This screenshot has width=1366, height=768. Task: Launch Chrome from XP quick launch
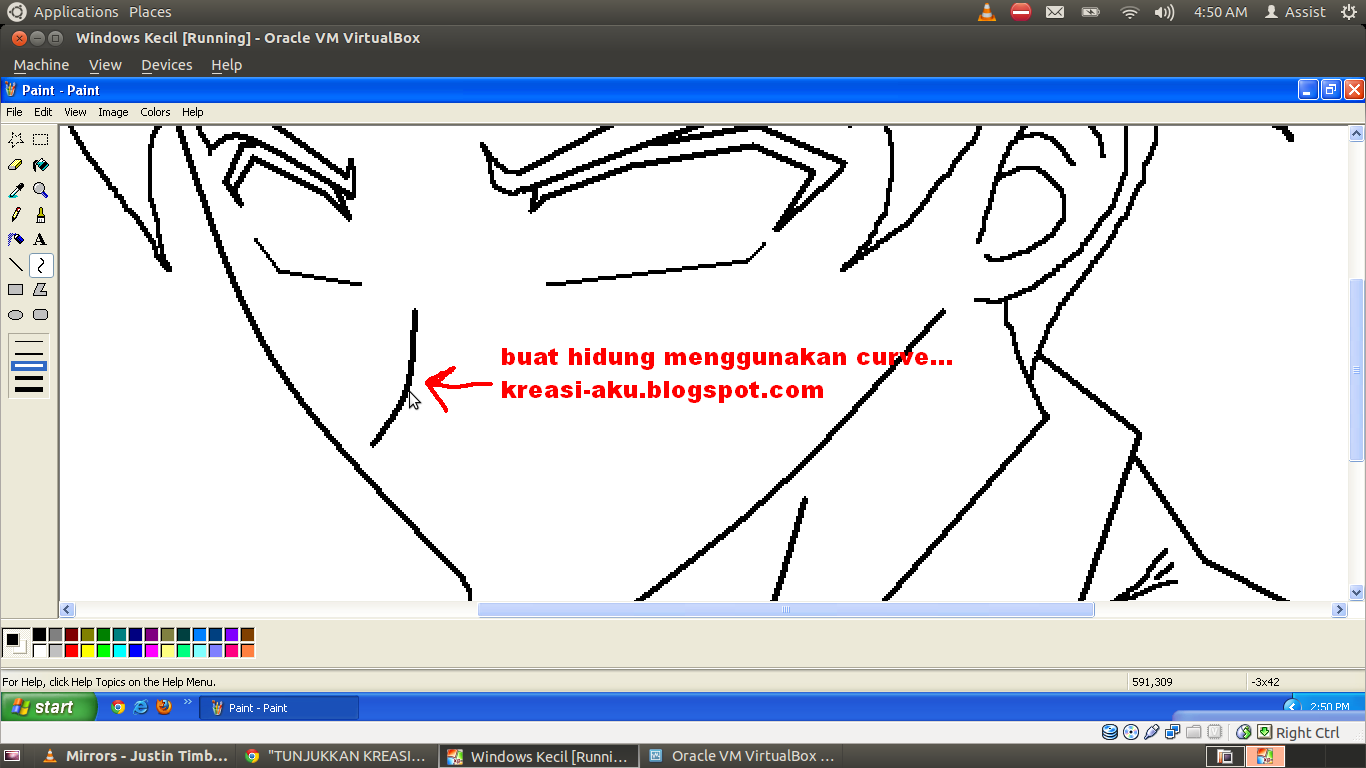[118, 707]
